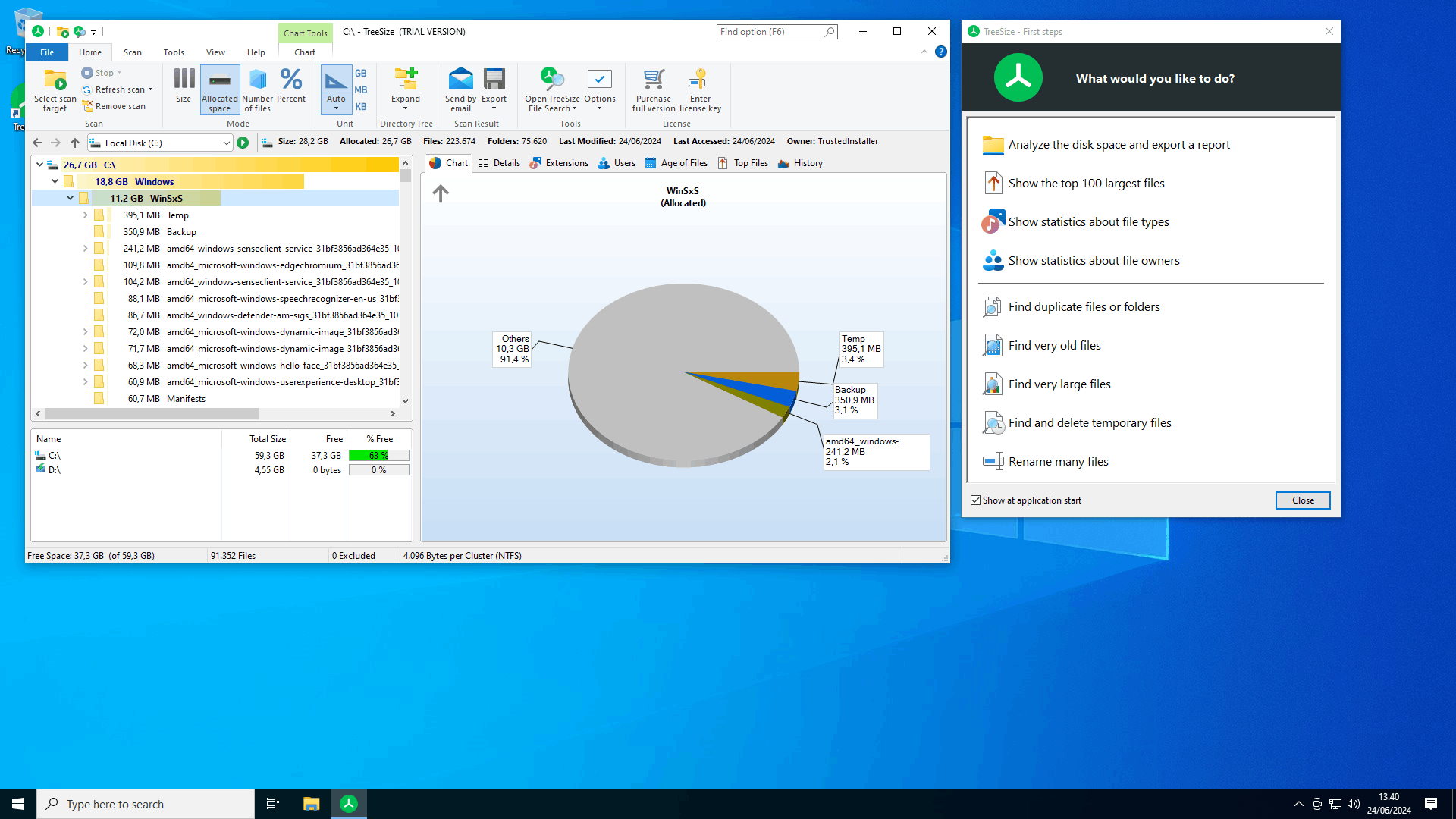1456x819 pixels.
Task: Set unit to KB
Action: 361,107
